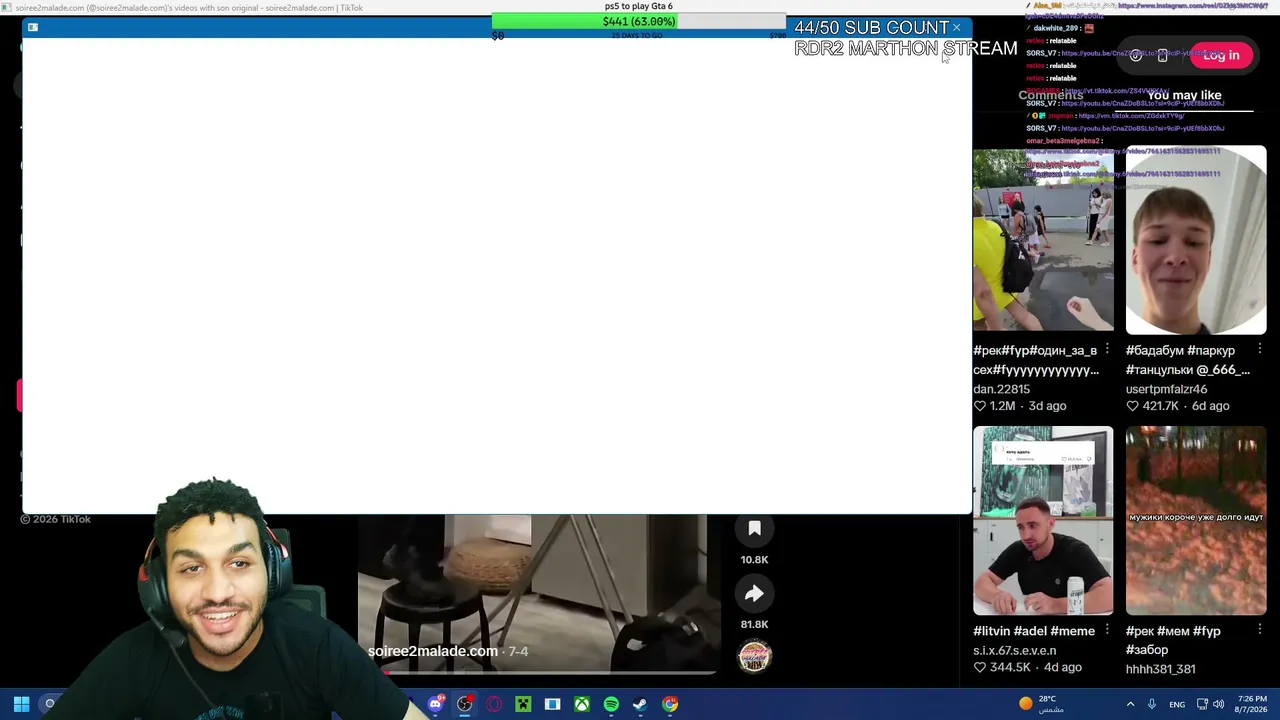Open the hhhh381_381 profile link

click(1160, 669)
